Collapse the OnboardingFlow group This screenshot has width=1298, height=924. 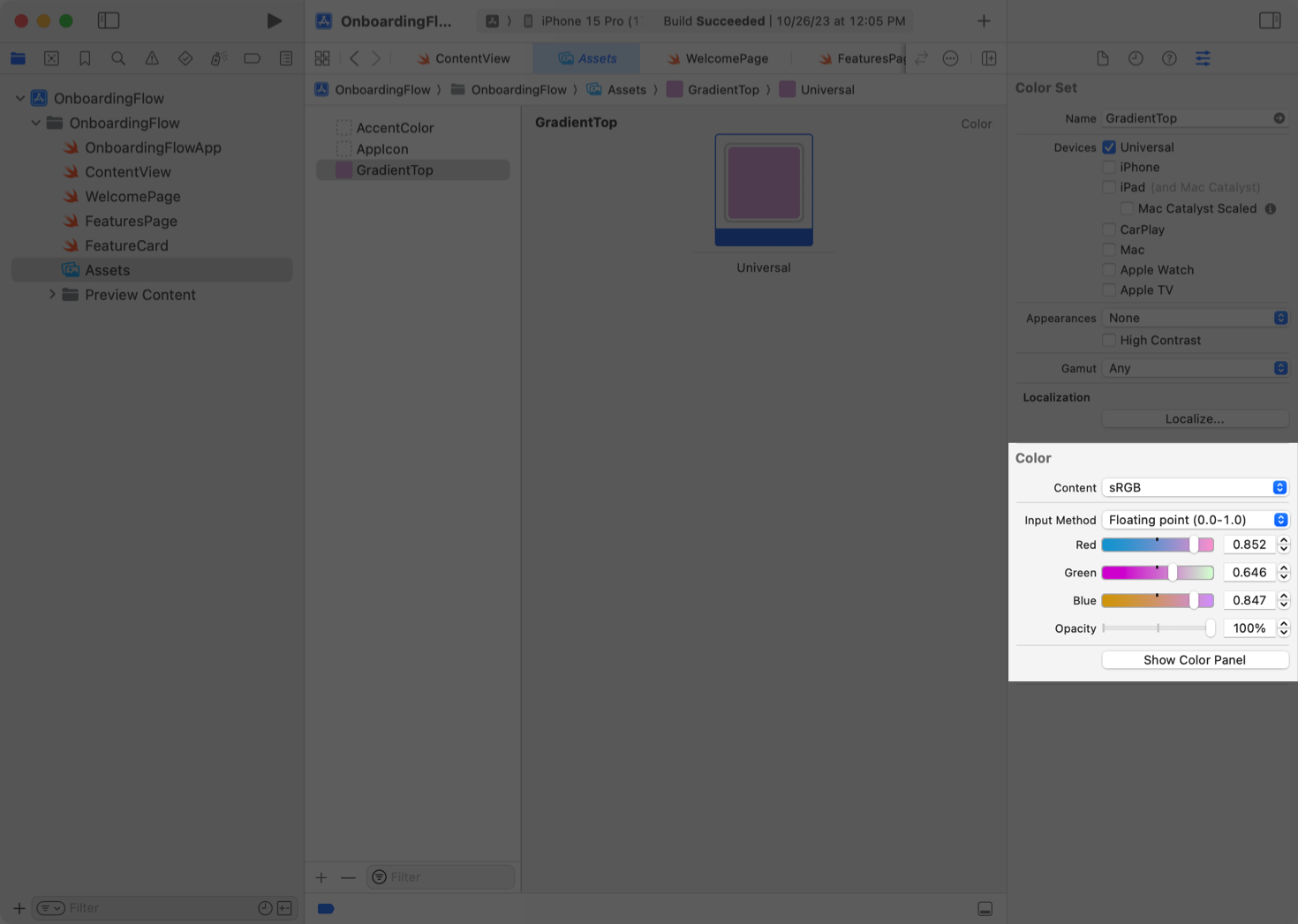tap(36, 123)
